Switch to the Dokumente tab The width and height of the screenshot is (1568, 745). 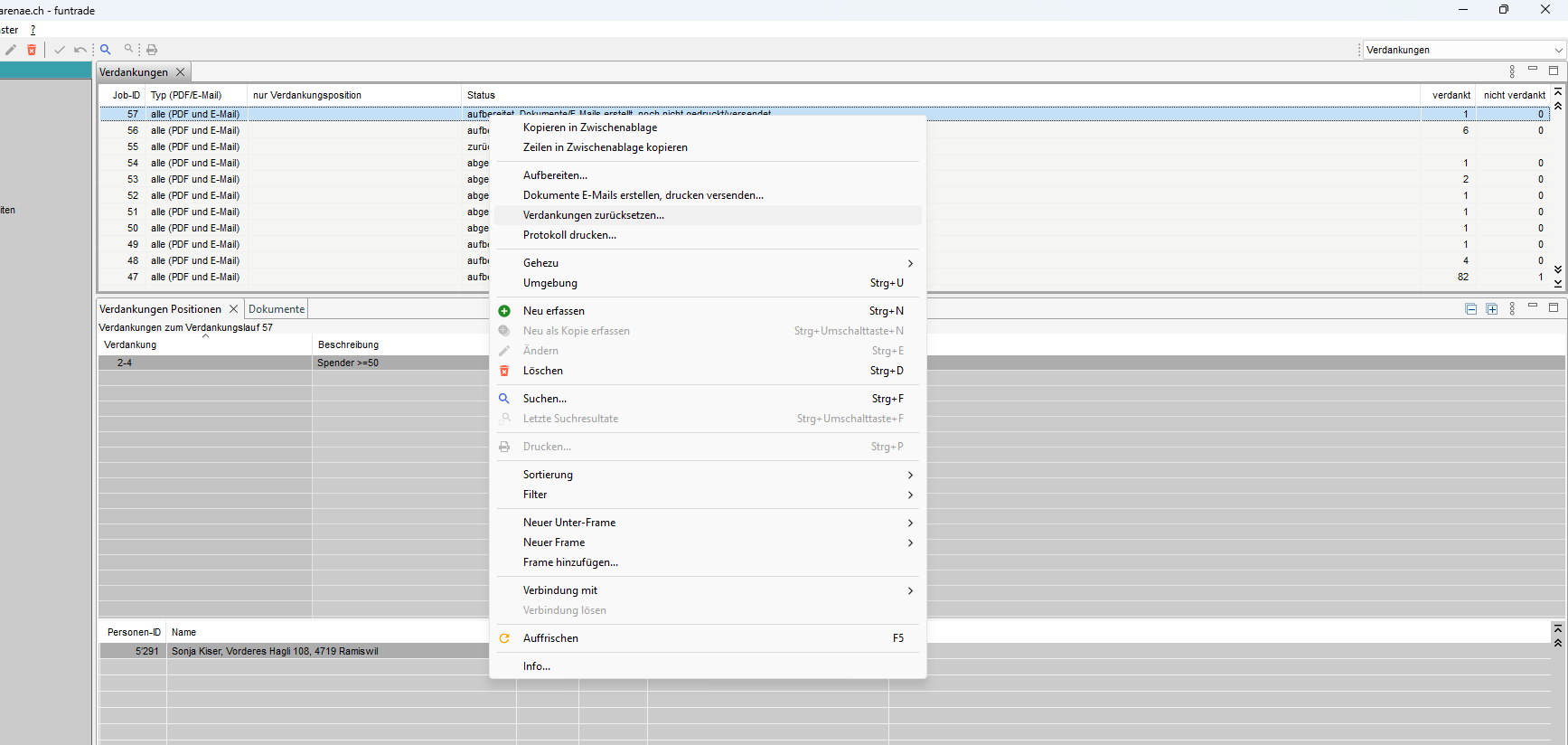[x=277, y=309]
